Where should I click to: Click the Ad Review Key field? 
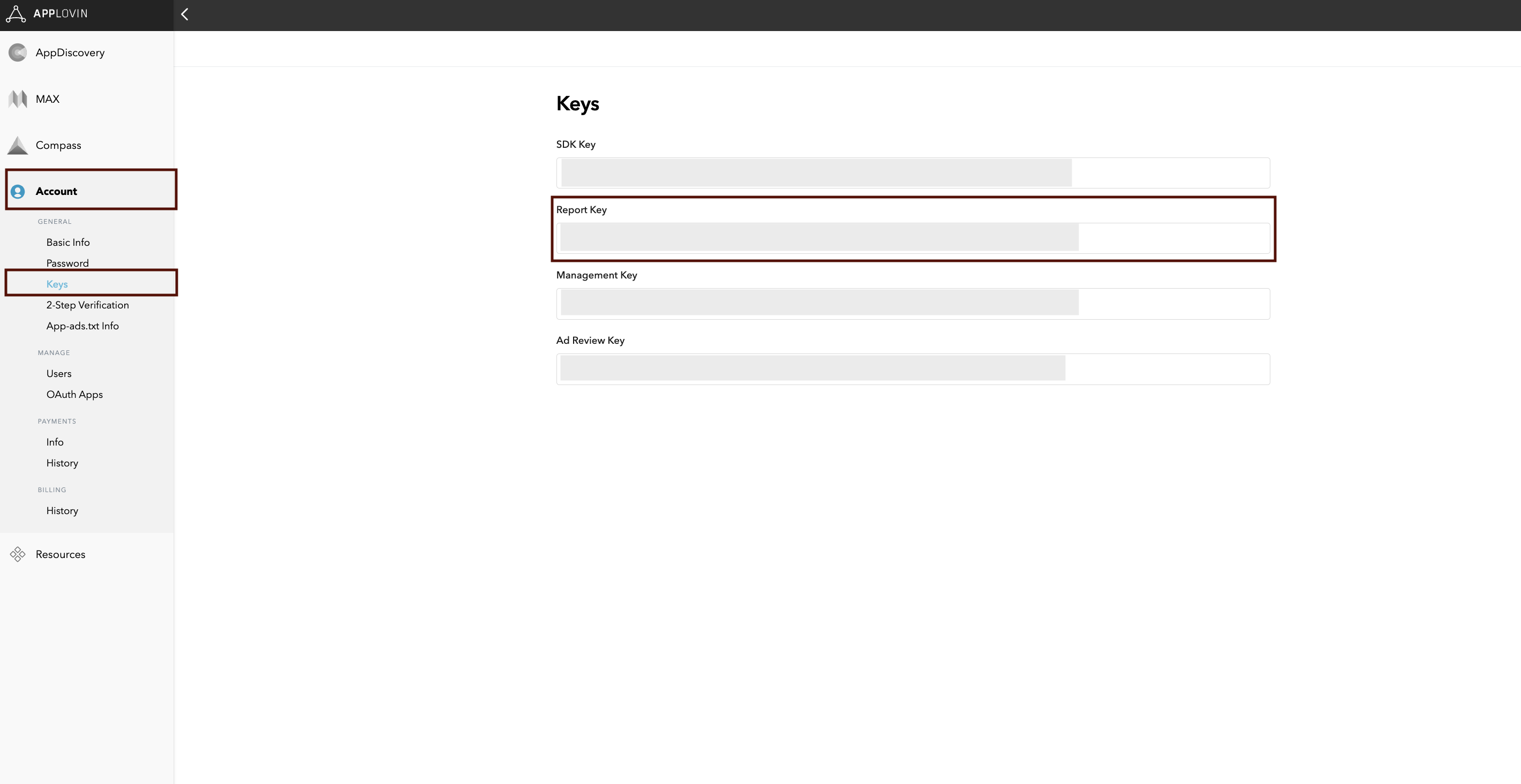click(912, 369)
